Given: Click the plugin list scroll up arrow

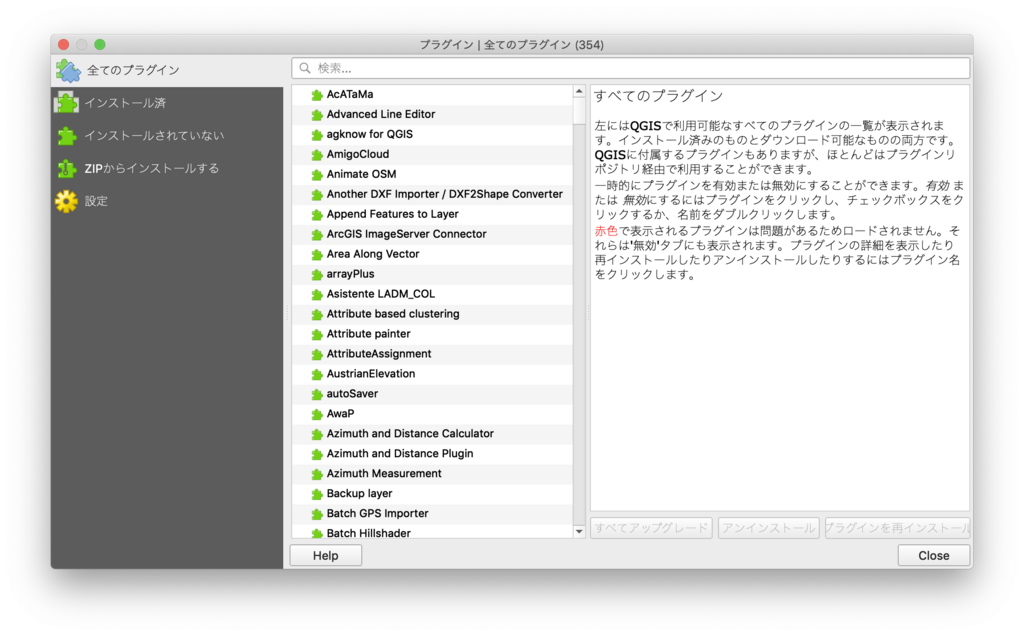Looking at the screenshot, I should [x=579, y=92].
